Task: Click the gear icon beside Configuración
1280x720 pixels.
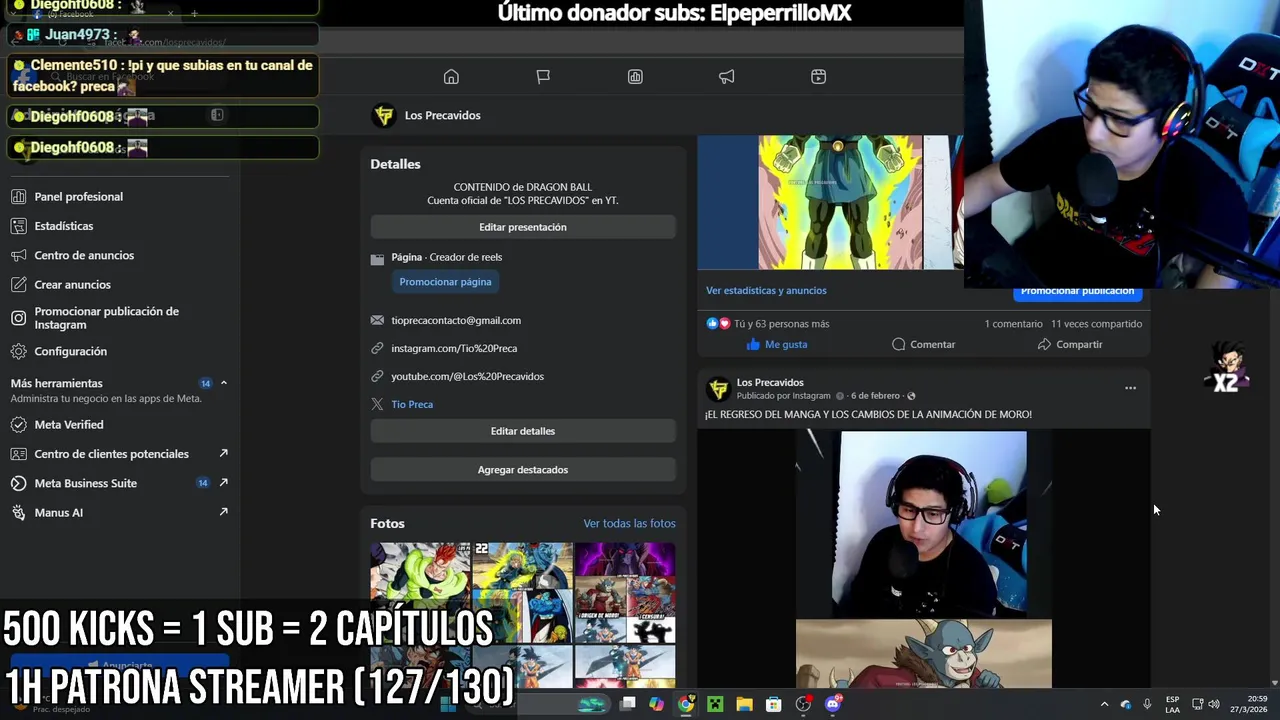Action: pyautogui.click(x=18, y=351)
